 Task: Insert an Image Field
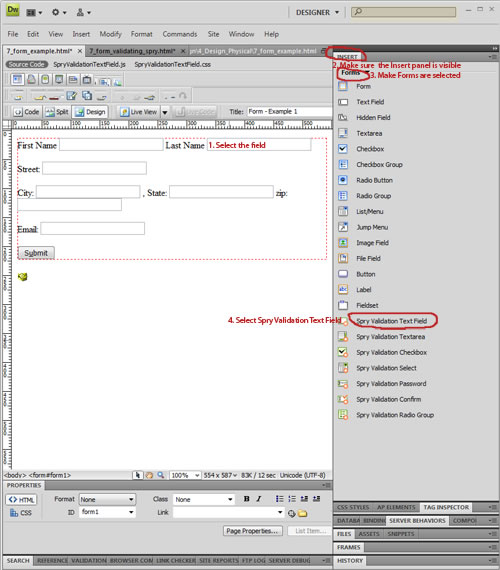click(x=363, y=243)
